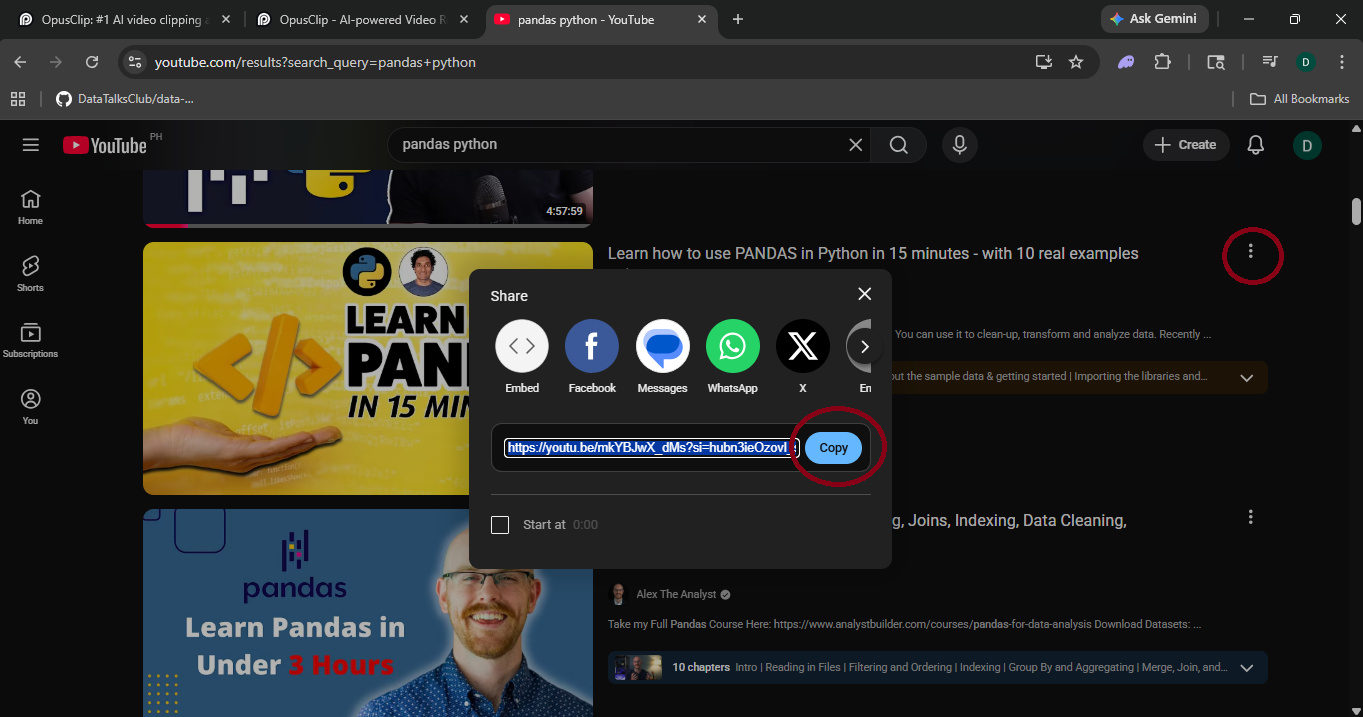Open the media control toolbar icon

click(1270, 62)
